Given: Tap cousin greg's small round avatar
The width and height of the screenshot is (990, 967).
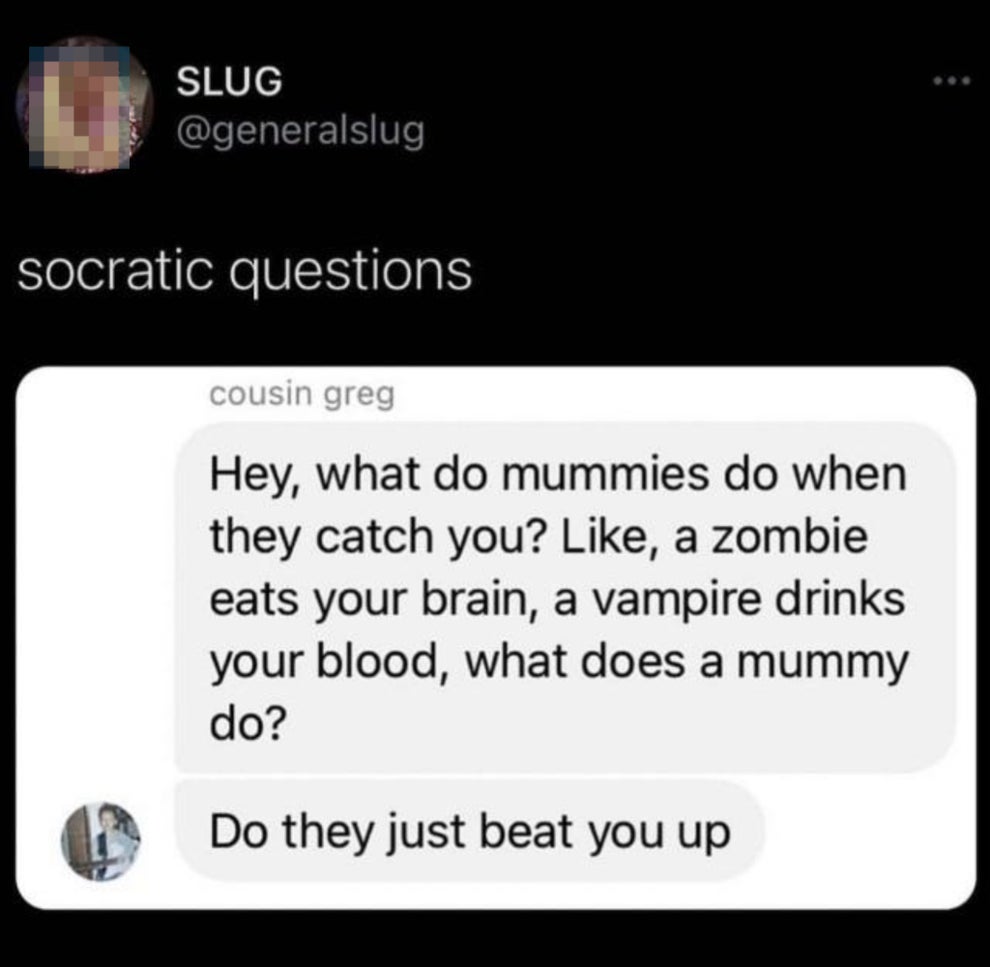Looking at the screenshot, I should pos(100,842).
